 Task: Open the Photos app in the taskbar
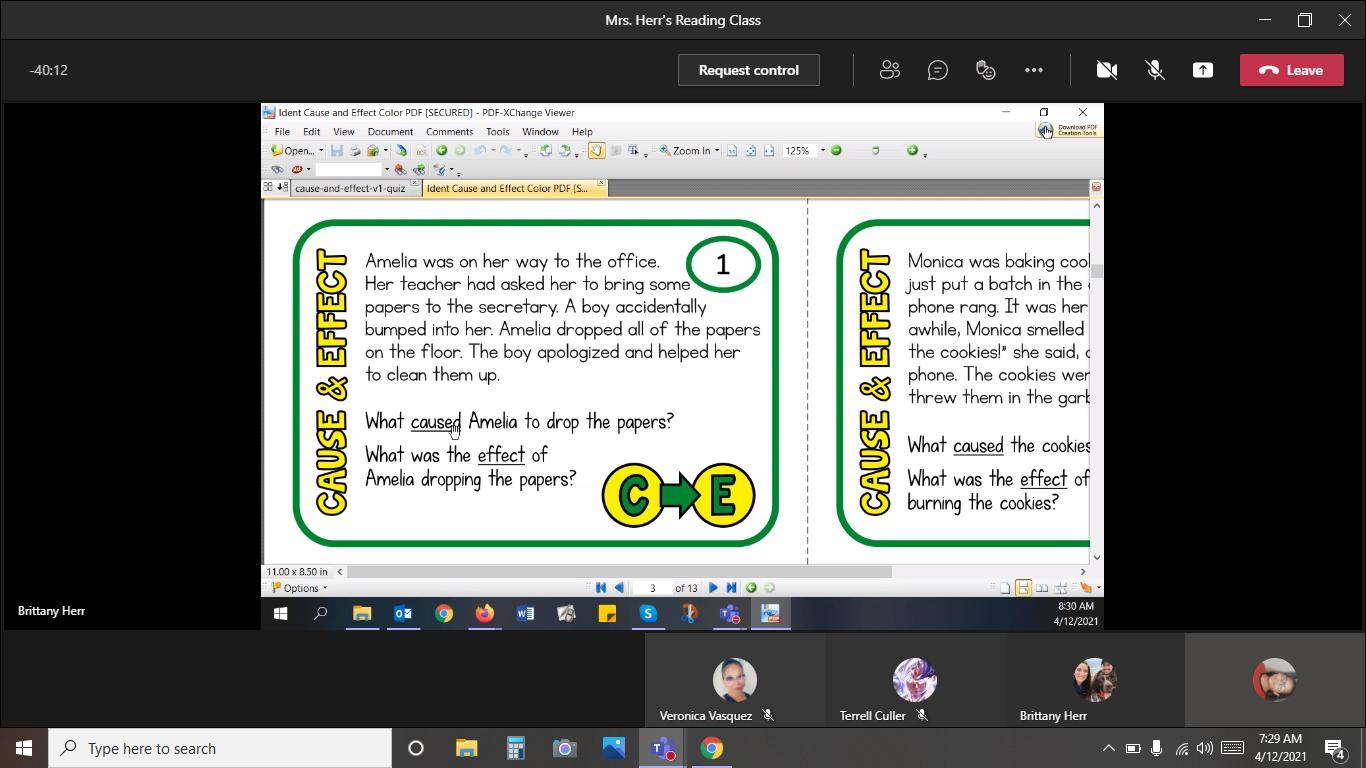pyautogui.click(x=613, y=748)
